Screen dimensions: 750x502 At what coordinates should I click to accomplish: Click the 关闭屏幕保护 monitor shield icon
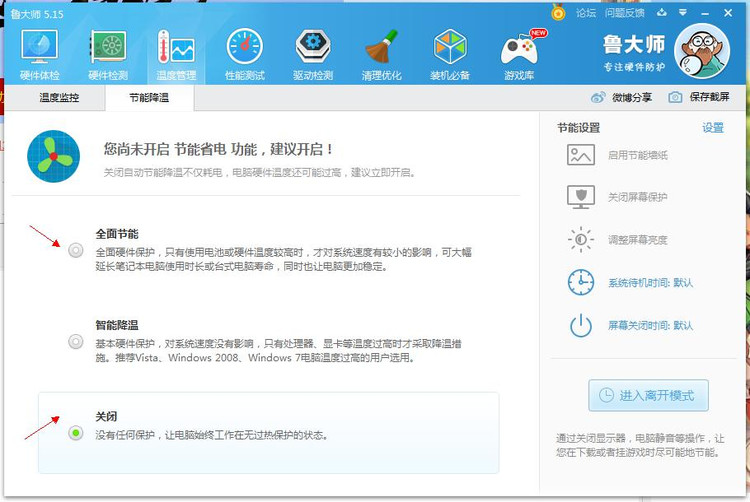[581, 197]
